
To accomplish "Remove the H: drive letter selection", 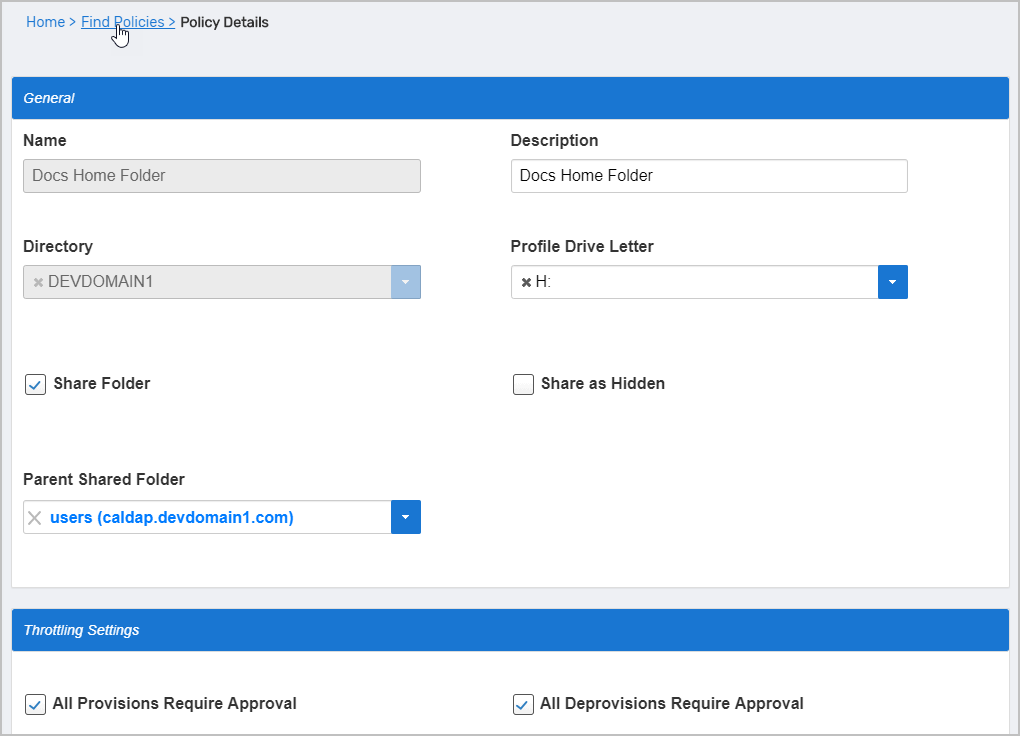I will pos(526,283).
